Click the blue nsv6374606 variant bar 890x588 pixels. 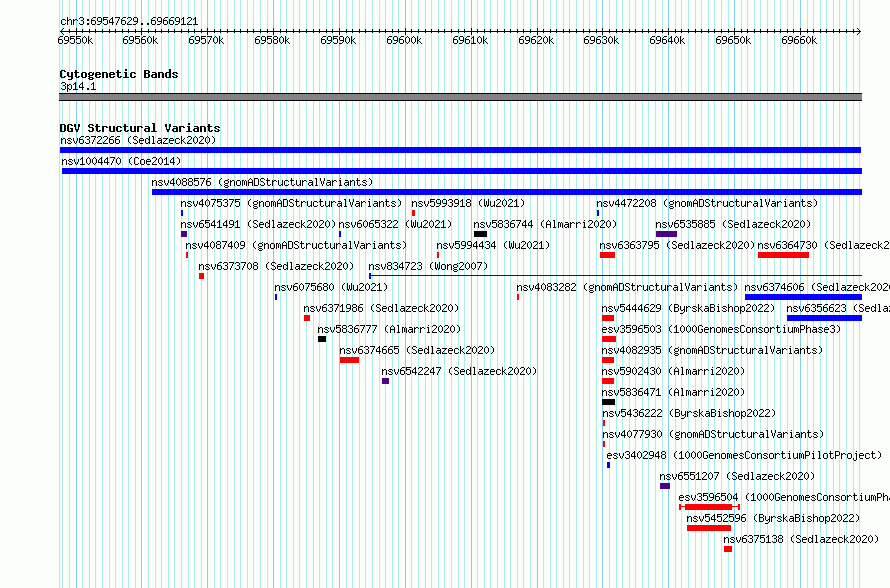tap(803, 297)
